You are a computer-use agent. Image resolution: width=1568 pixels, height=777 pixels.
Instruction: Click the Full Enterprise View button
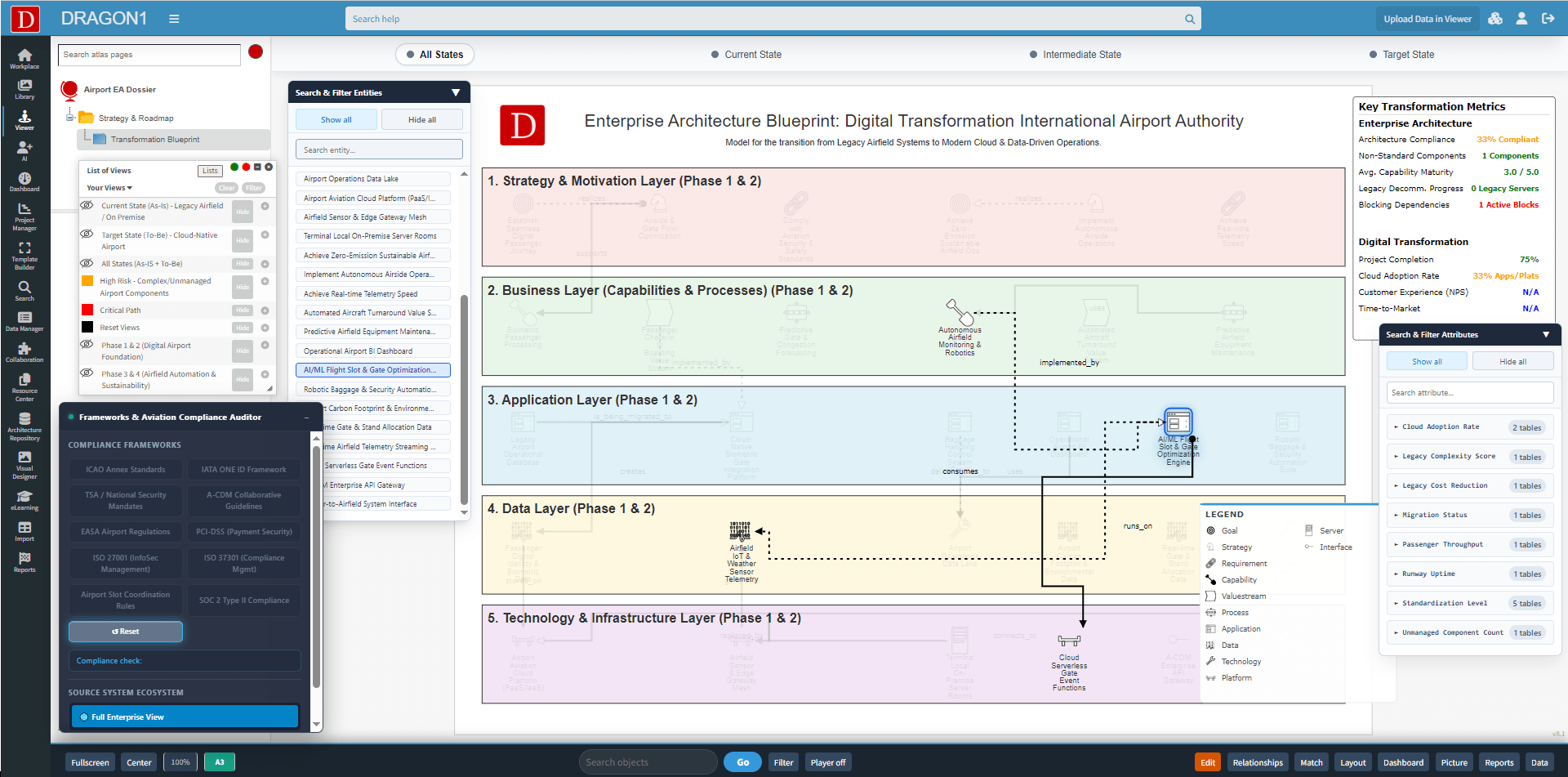click(185, 717)
